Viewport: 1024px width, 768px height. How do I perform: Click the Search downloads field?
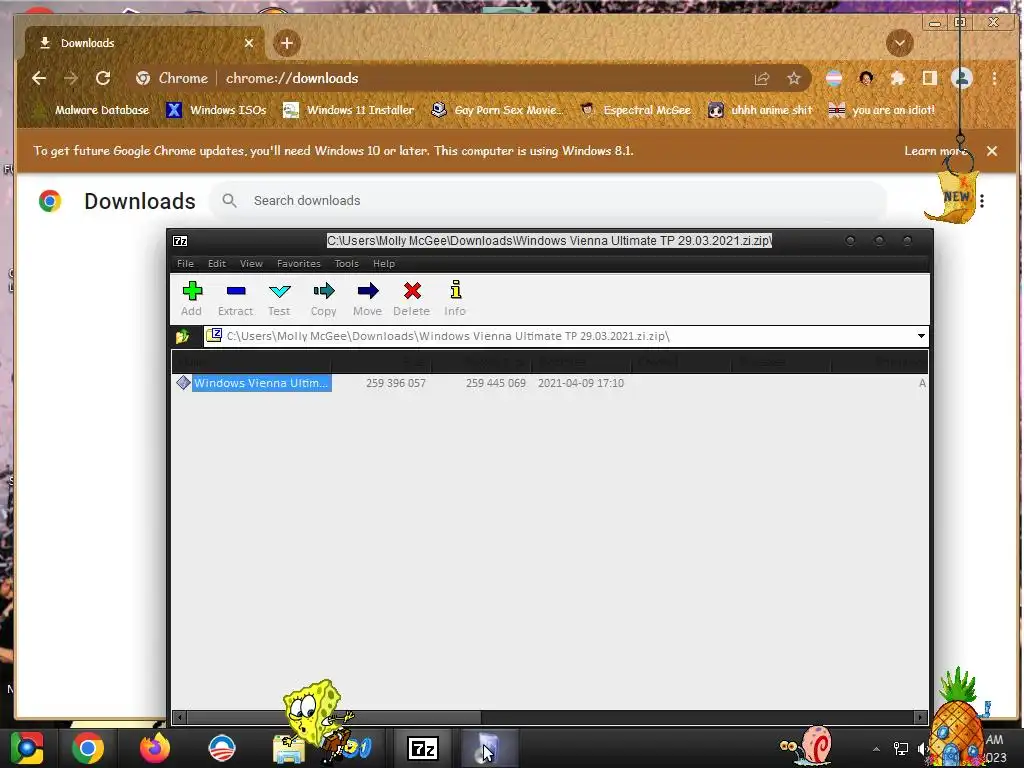click(549, 200)
